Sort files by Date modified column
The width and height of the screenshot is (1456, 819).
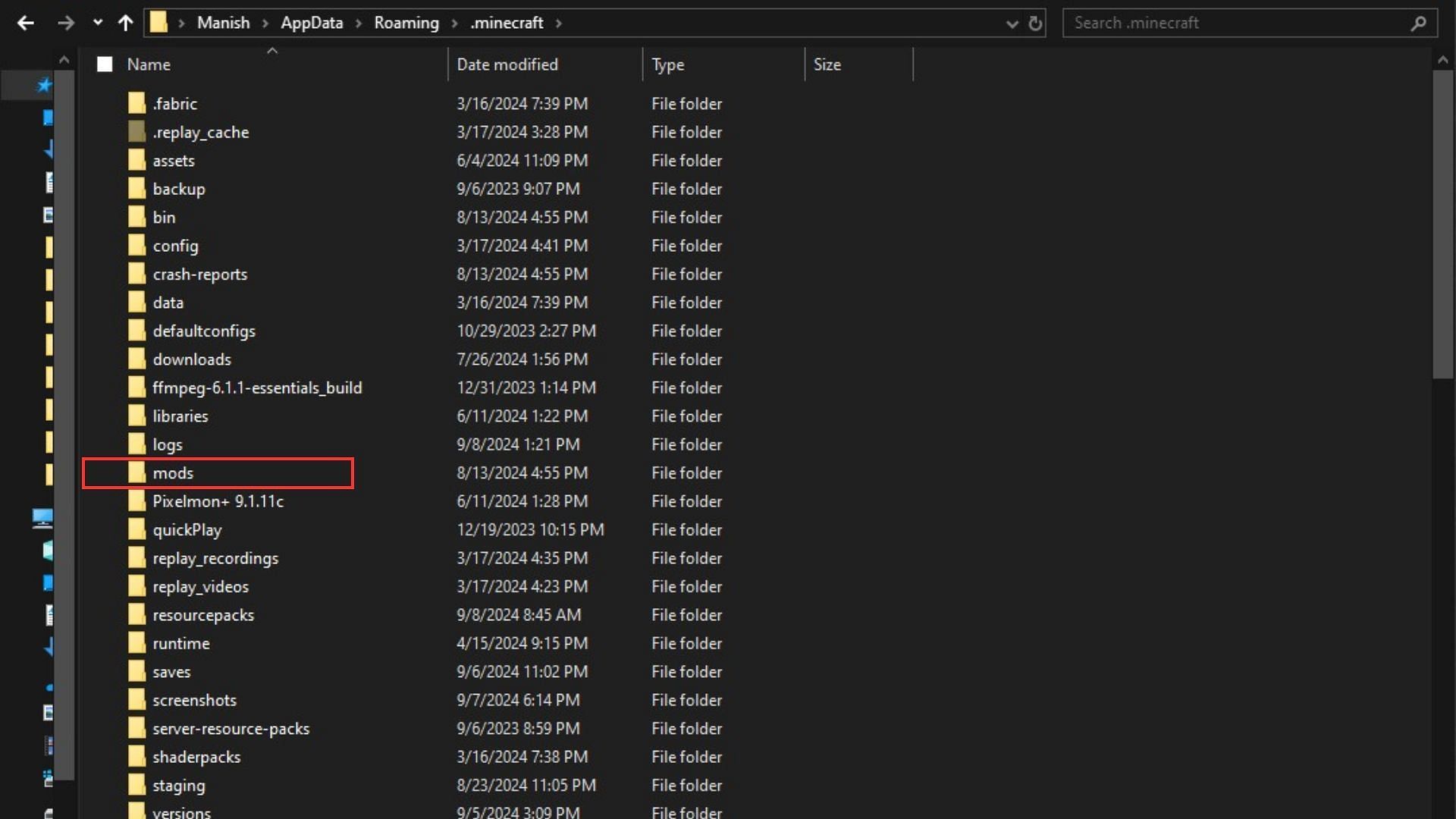click(507, 64)
